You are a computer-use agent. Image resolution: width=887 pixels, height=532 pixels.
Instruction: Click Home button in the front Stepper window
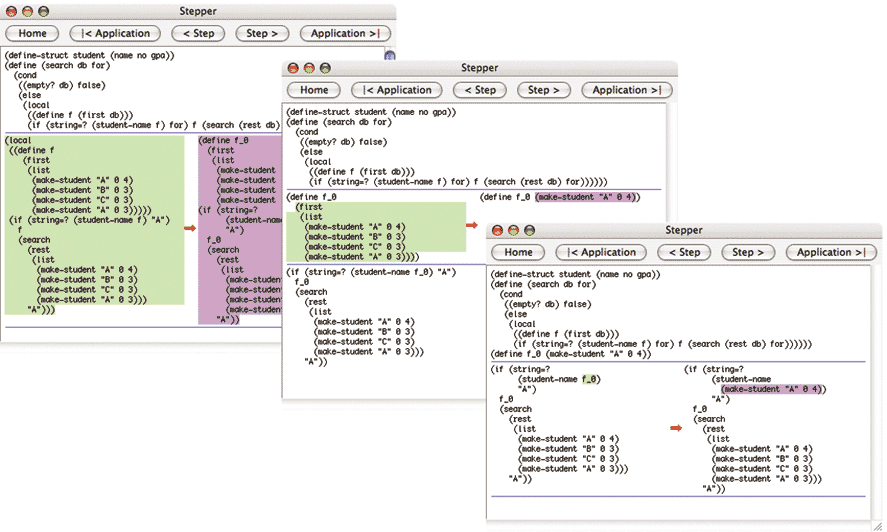pyautogui.click(x=518, y=252)
